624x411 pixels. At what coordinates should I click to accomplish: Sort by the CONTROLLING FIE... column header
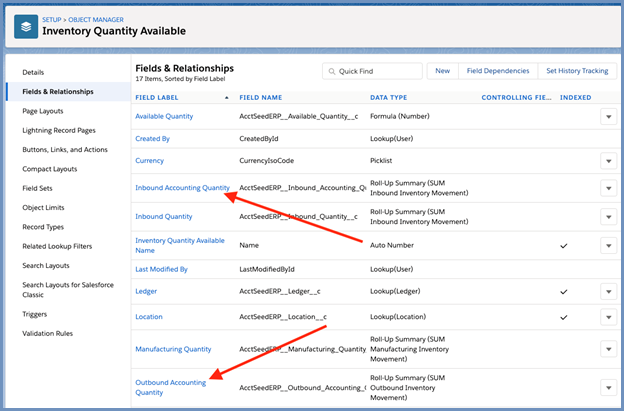517,97
